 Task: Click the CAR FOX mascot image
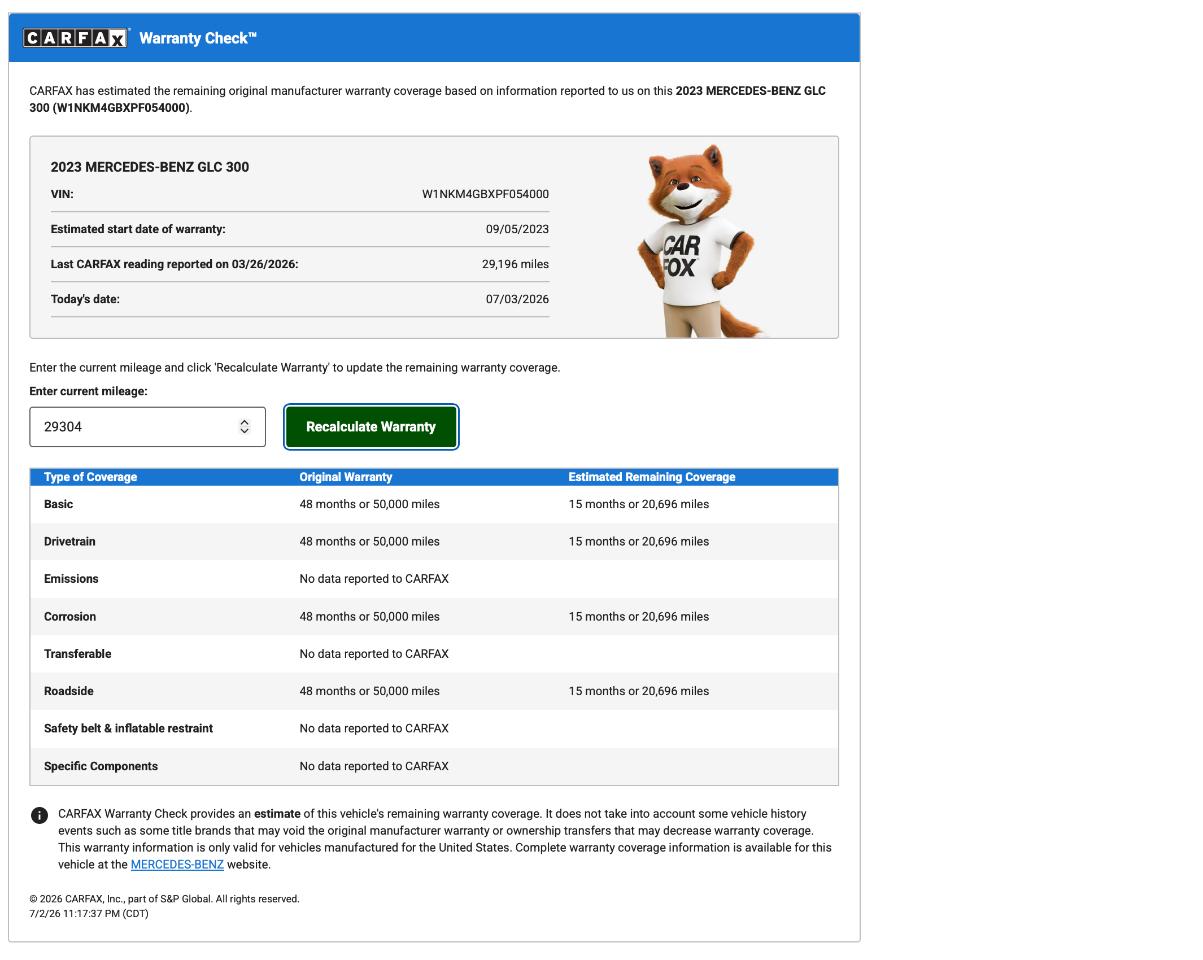700,241
